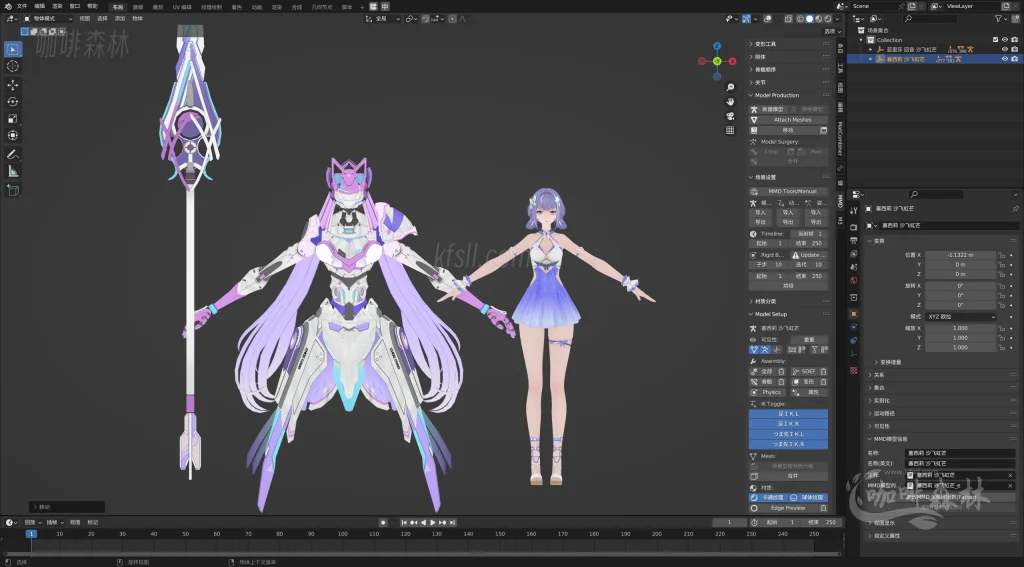Toggle lock on Location X field

tap(1001, 255)
